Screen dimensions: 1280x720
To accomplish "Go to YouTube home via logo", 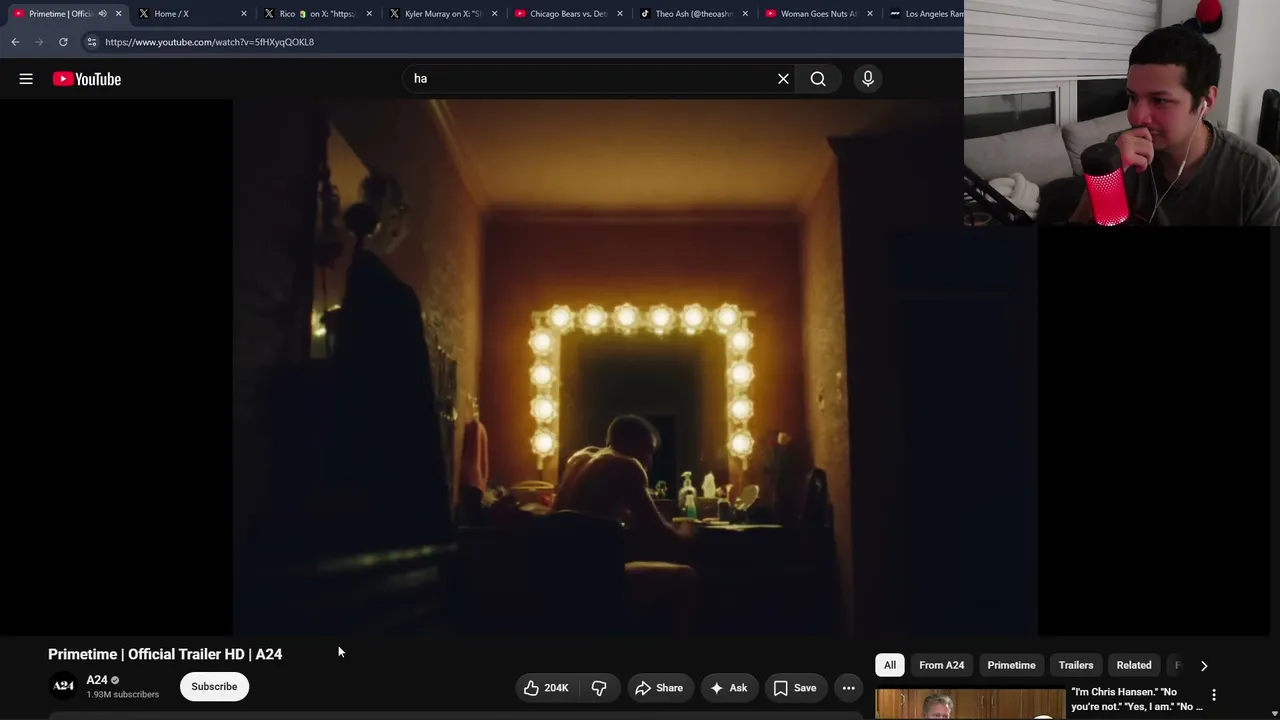I will point(87,79).
